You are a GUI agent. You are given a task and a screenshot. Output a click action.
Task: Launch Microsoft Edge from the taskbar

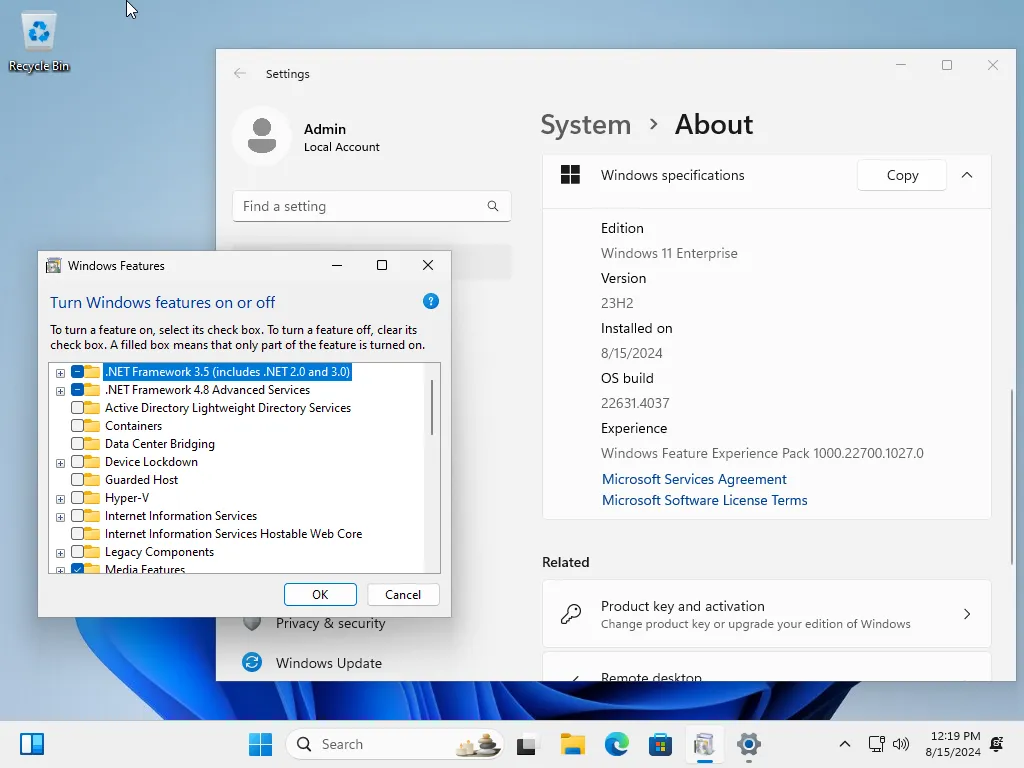point(616,744)
